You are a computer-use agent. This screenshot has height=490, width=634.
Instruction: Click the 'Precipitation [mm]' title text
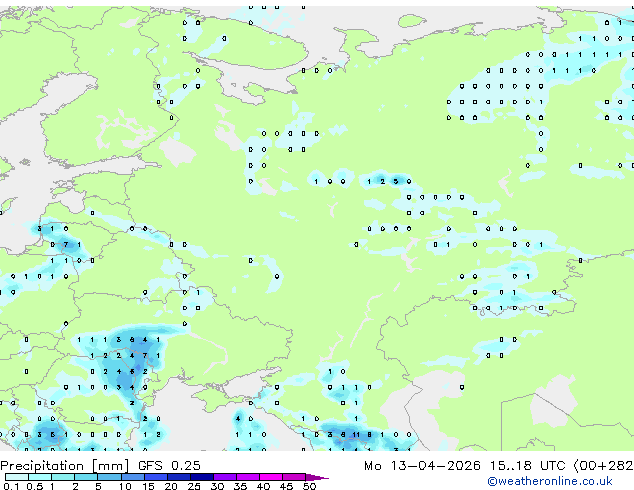tap(65, 466)
